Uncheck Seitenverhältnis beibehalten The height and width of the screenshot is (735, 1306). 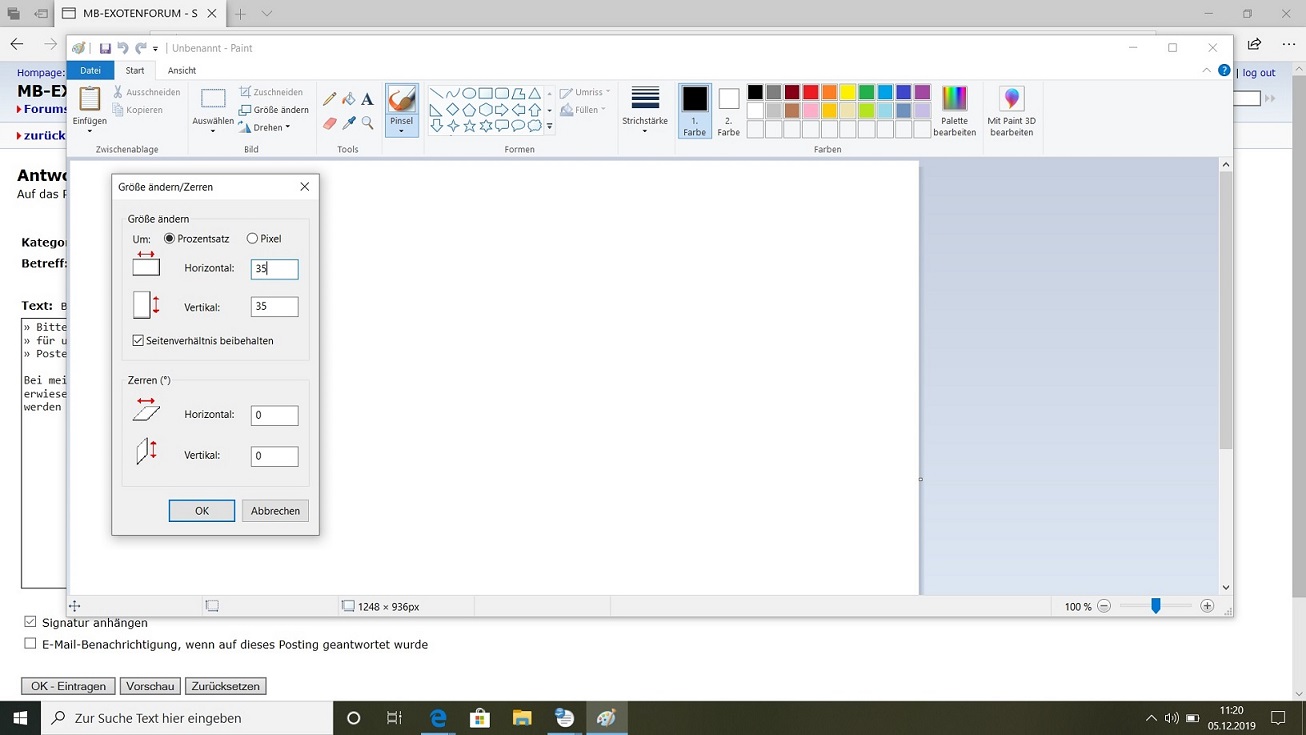coord(138,341)
